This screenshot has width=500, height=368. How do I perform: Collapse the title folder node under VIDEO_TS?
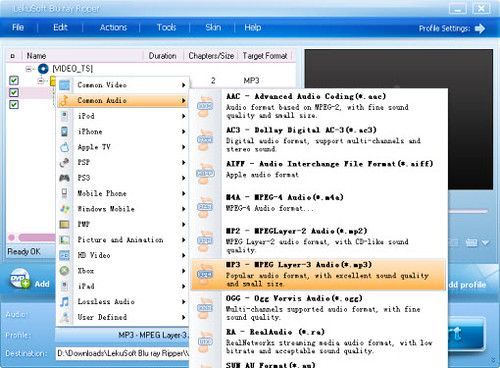(x=41, y=81)
